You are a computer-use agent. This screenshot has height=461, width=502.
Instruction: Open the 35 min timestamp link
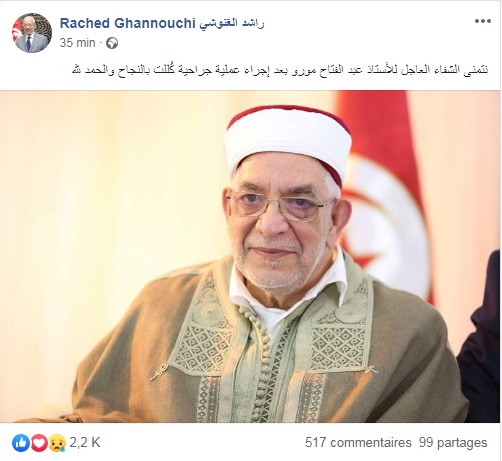click(77, 43)
